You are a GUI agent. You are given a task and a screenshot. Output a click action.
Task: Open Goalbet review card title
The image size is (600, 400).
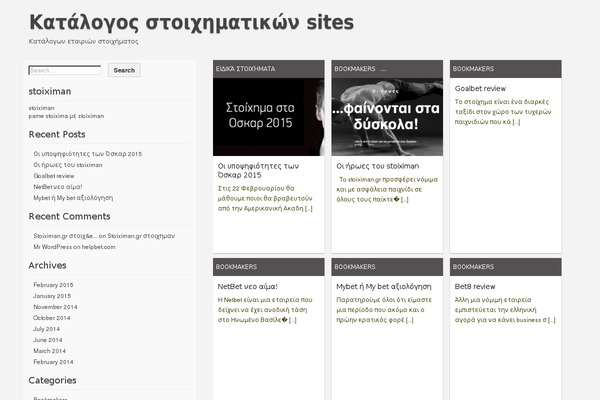pos(480,88)
